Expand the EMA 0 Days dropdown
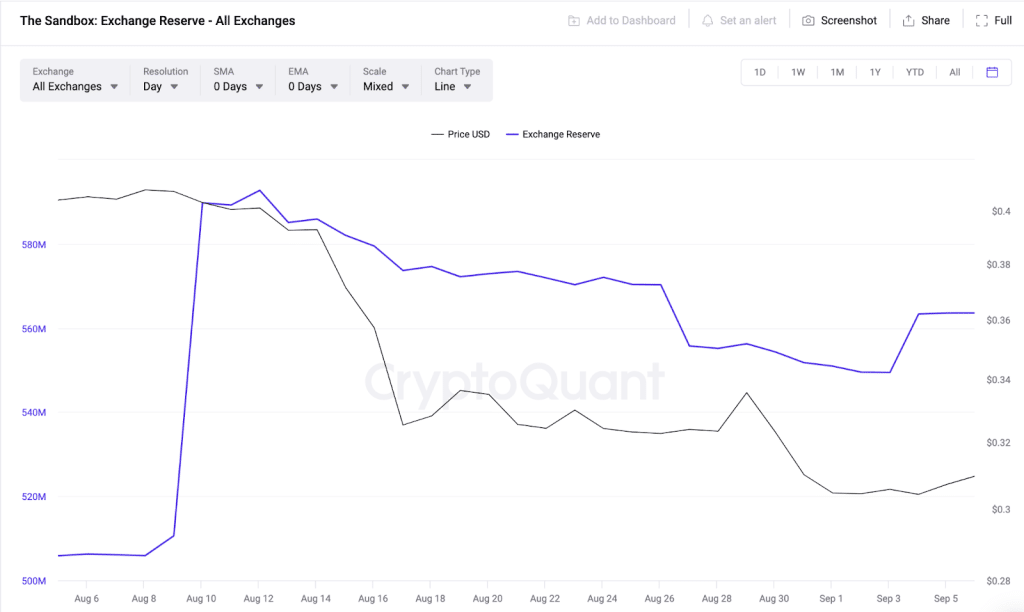The width and height of the screenshot is (1024, 612). (313, 80)
